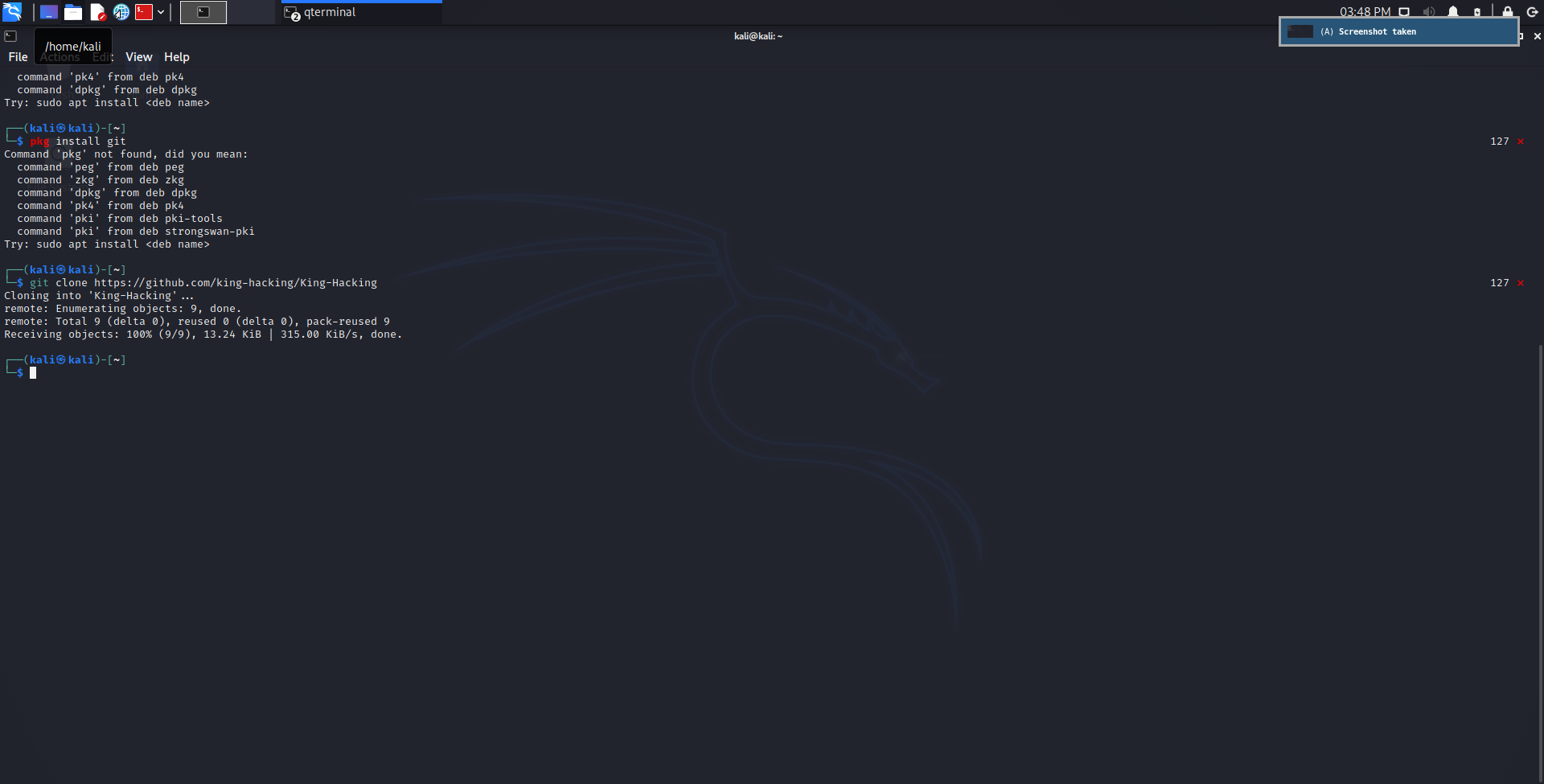
Task: Open the file manager launcher
Action: (x=73, y=12)
